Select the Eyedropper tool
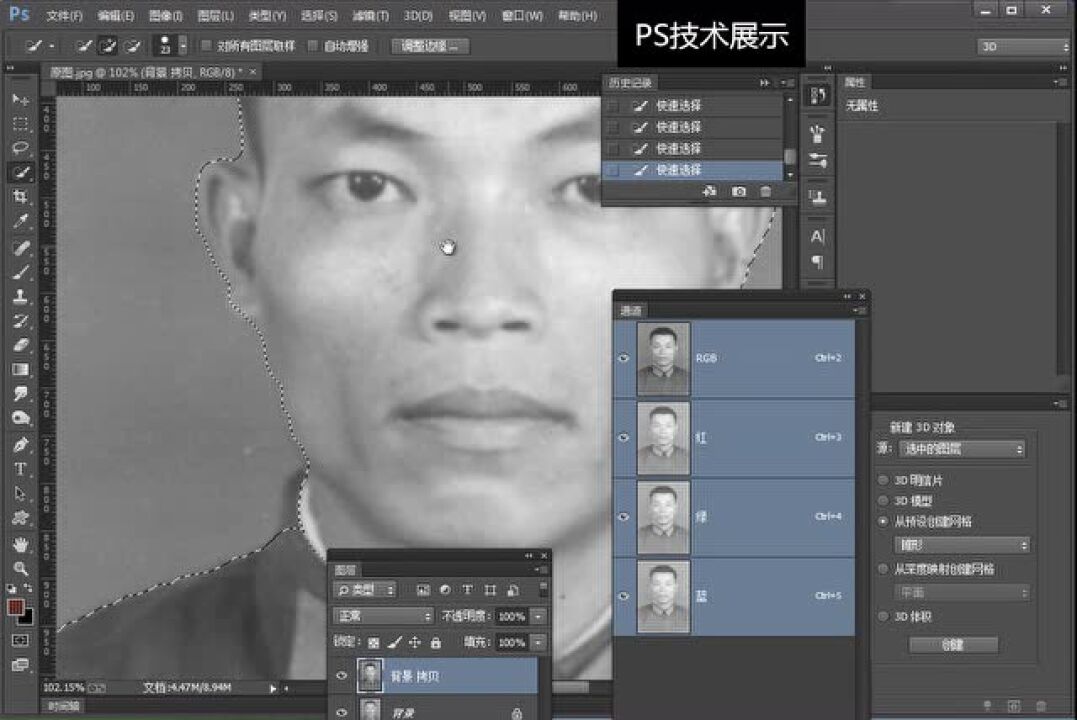The height and width of the screenshot is (720, 1077). 21,221
